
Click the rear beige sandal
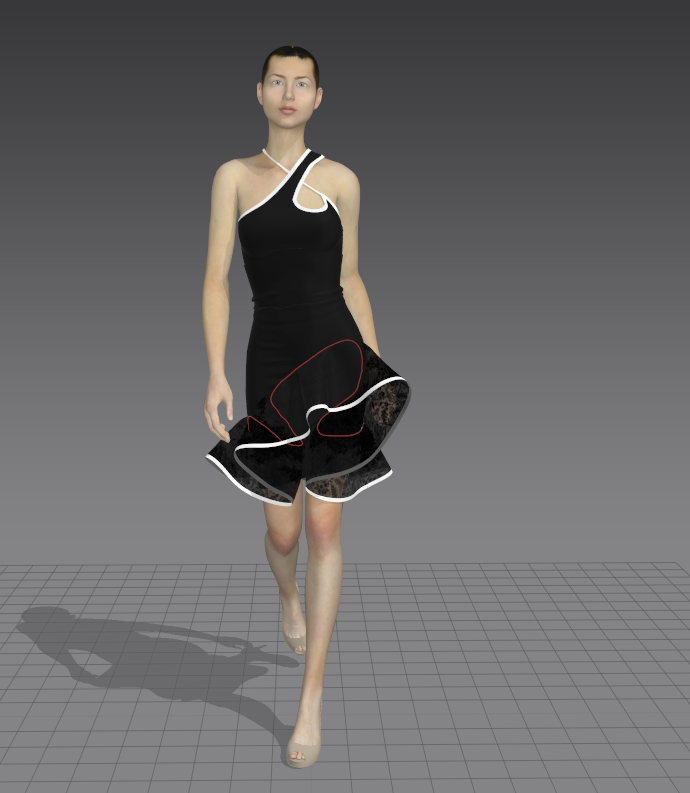294,628
